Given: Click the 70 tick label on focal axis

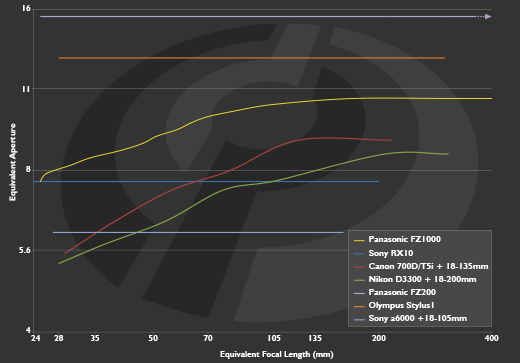Looking at the screenshot, I should pos(208,338).
